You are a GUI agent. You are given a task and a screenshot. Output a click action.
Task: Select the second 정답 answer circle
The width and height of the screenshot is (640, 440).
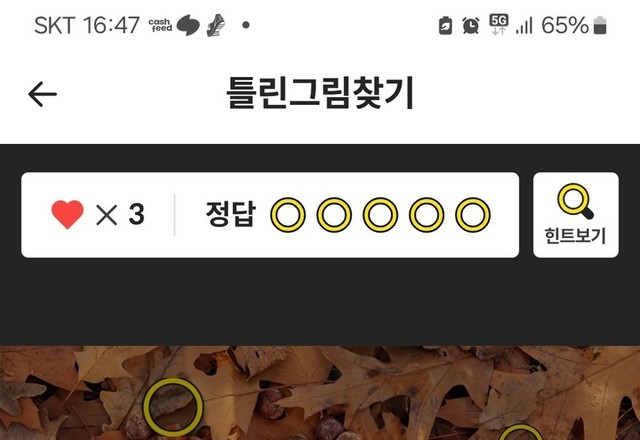334,215
